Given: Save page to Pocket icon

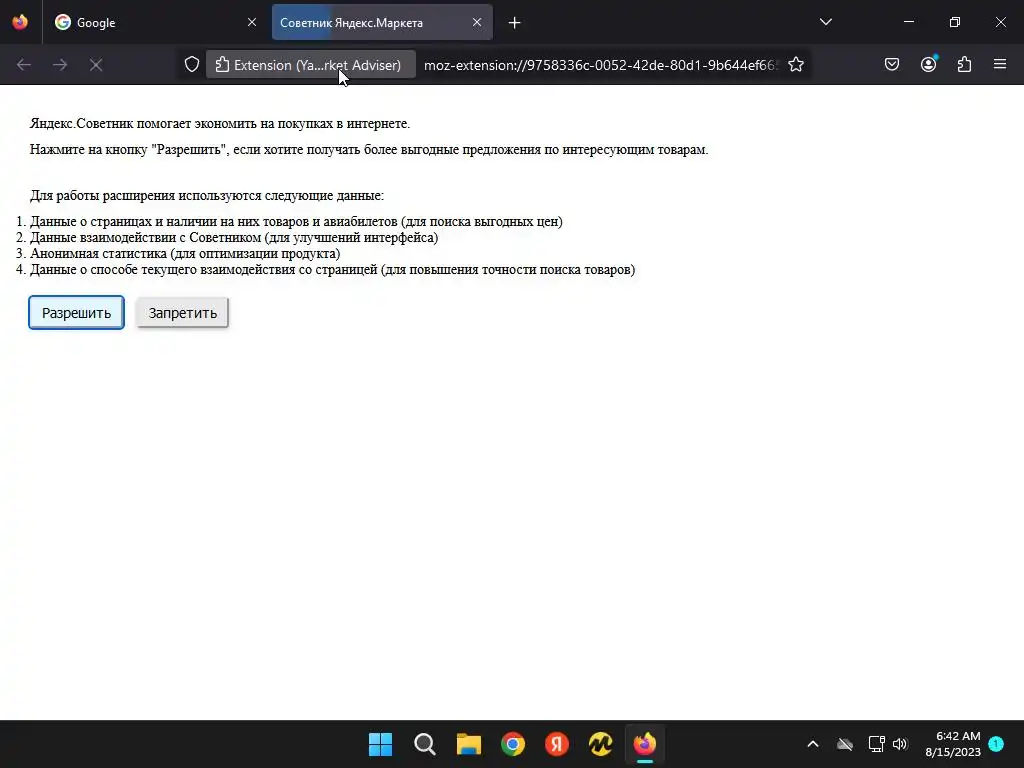Looking at the screenshot, I should point(891,65).
